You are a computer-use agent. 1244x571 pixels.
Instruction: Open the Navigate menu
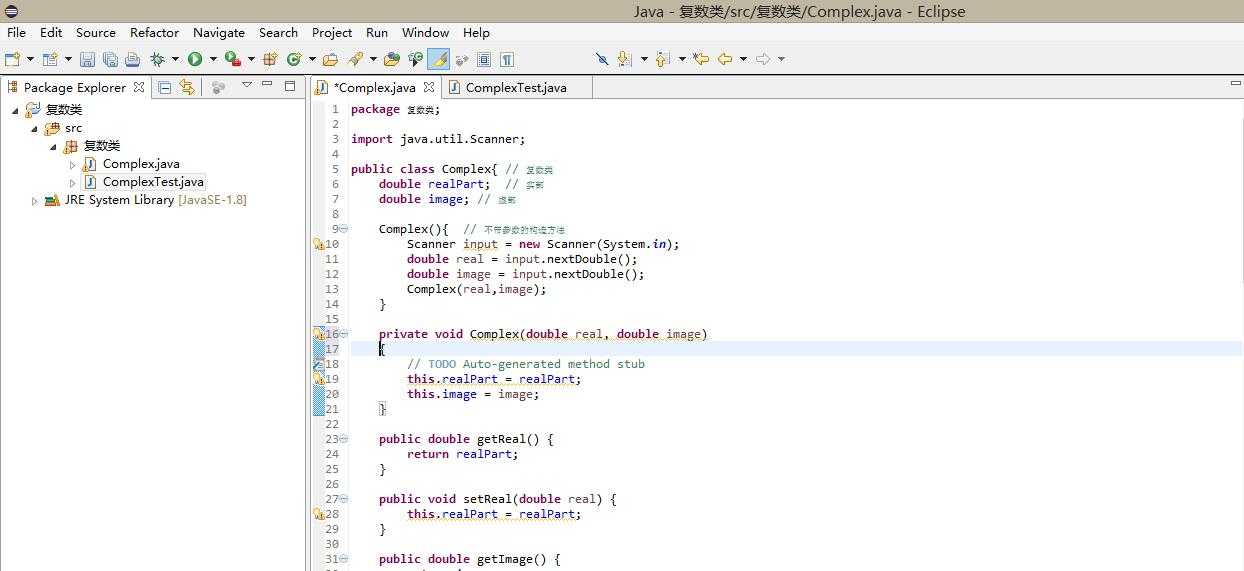(x=219, y=32)
